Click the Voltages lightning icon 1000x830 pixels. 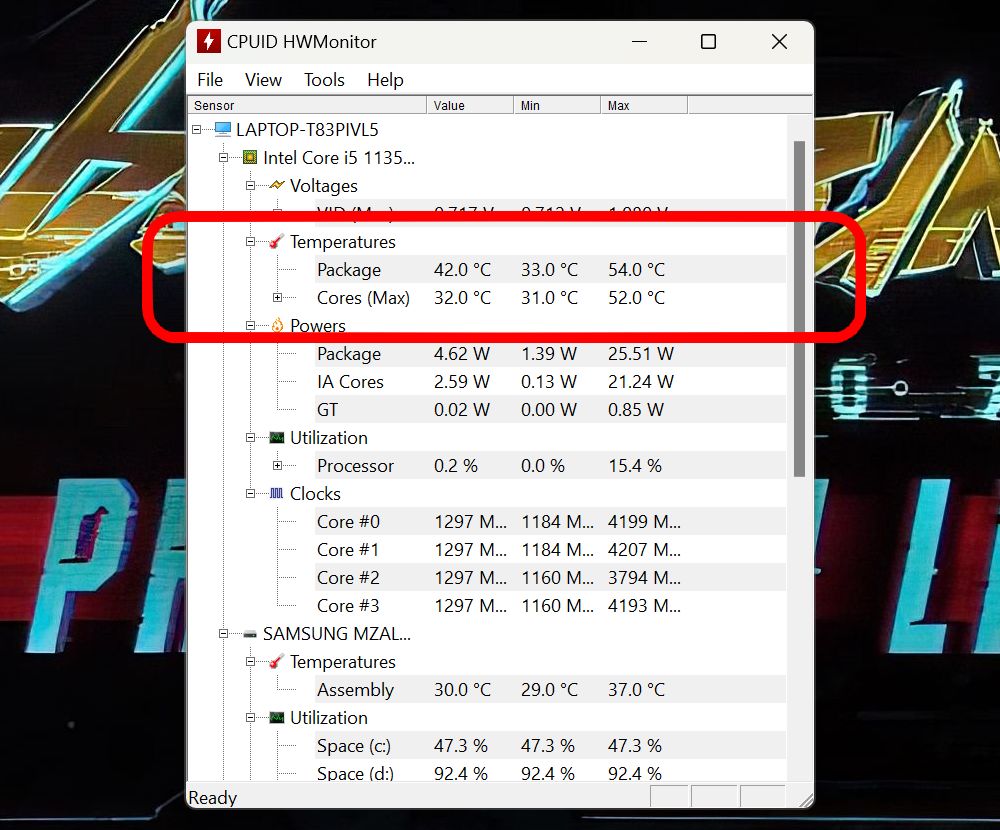coord(277,186)
